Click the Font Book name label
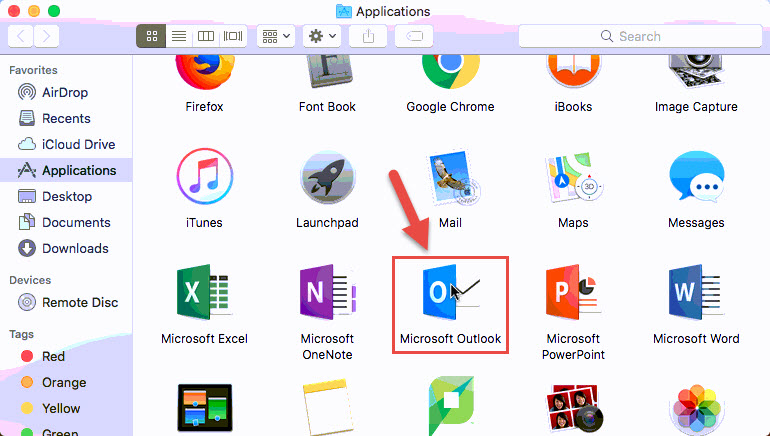 tap(327, 107)
